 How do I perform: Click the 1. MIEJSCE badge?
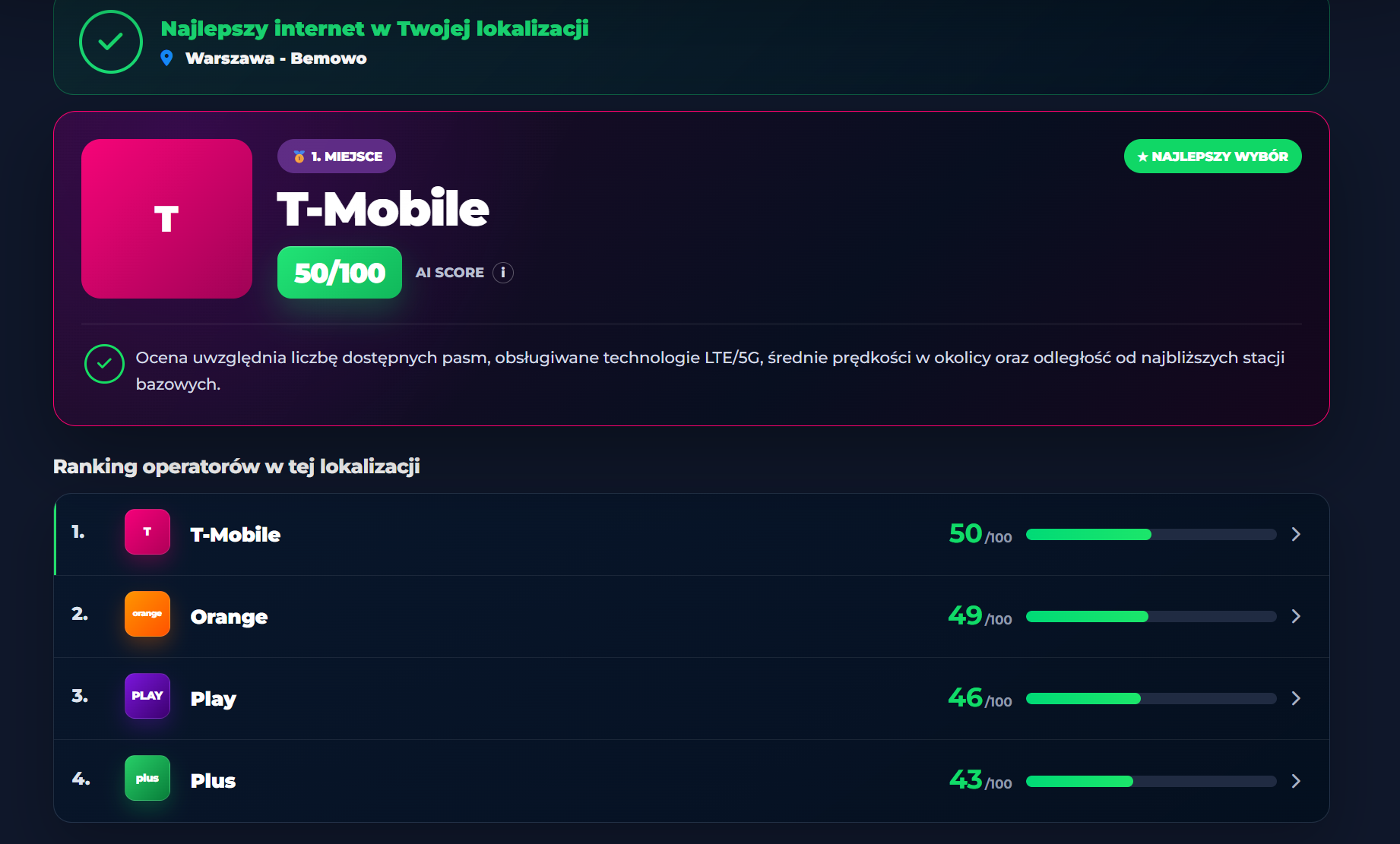pos(337,156)
